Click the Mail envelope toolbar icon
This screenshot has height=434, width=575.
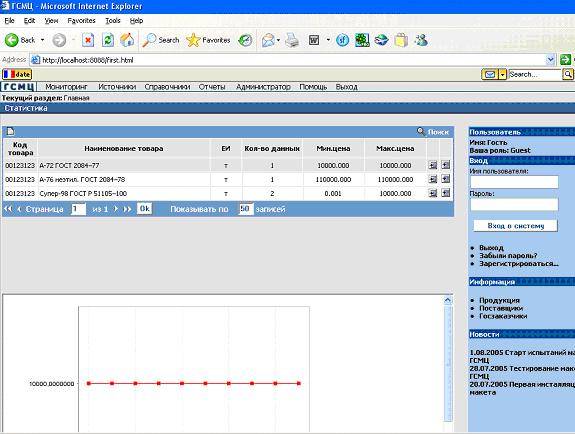268,40
